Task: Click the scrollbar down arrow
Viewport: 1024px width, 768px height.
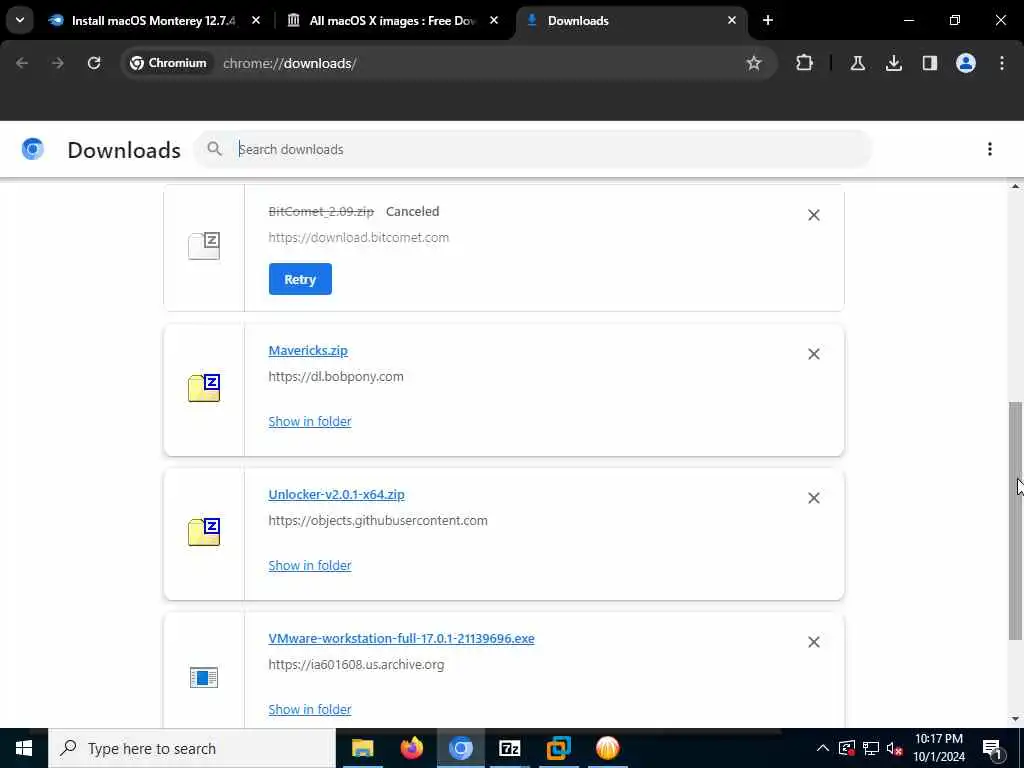Action: pyautogui.click(x=1016, y=720)
